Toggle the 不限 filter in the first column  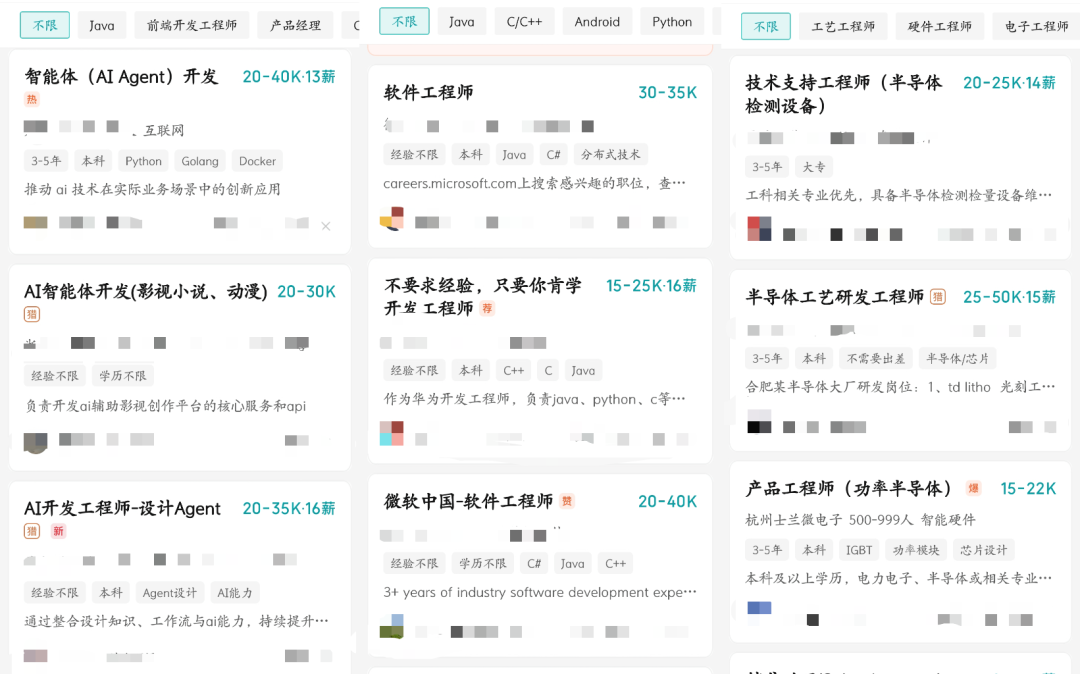click(x=44, y=23)
